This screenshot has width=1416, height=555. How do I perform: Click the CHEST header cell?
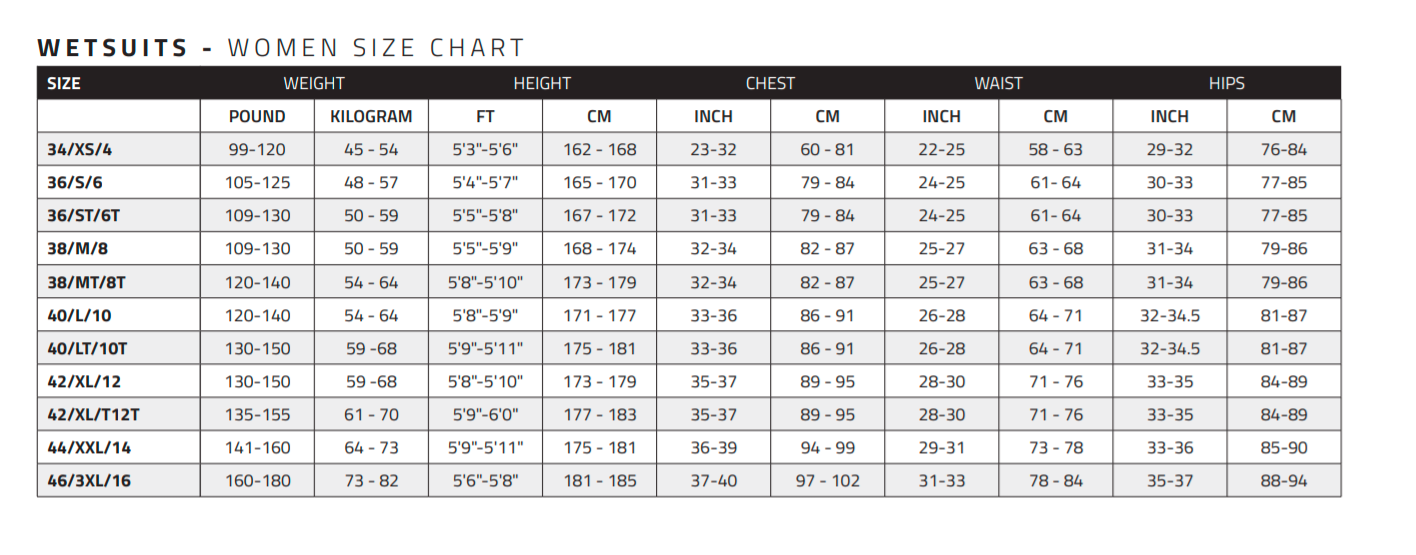(x=770, y=84)
